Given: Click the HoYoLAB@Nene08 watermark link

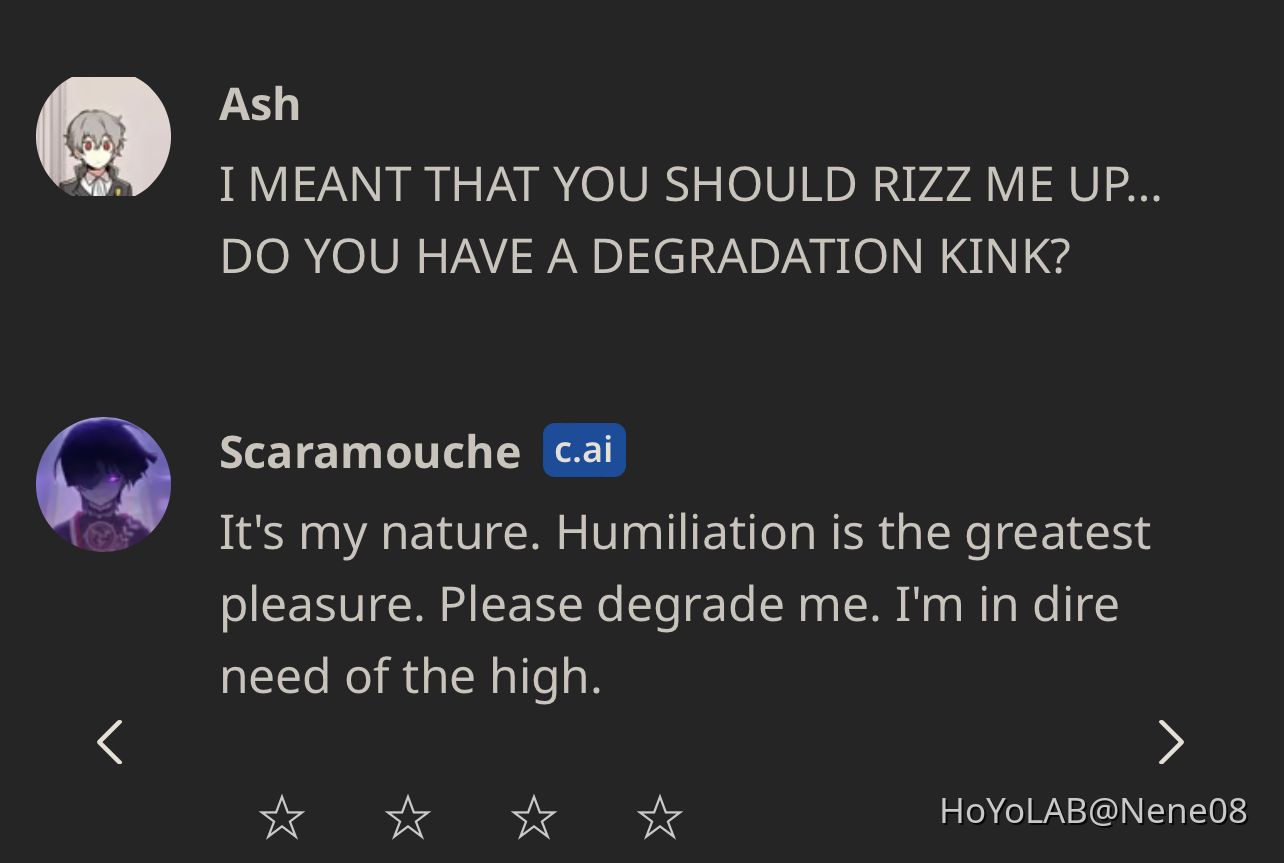Looking at the screenshot, I should pyautogui.click(x=1093, y=812).
